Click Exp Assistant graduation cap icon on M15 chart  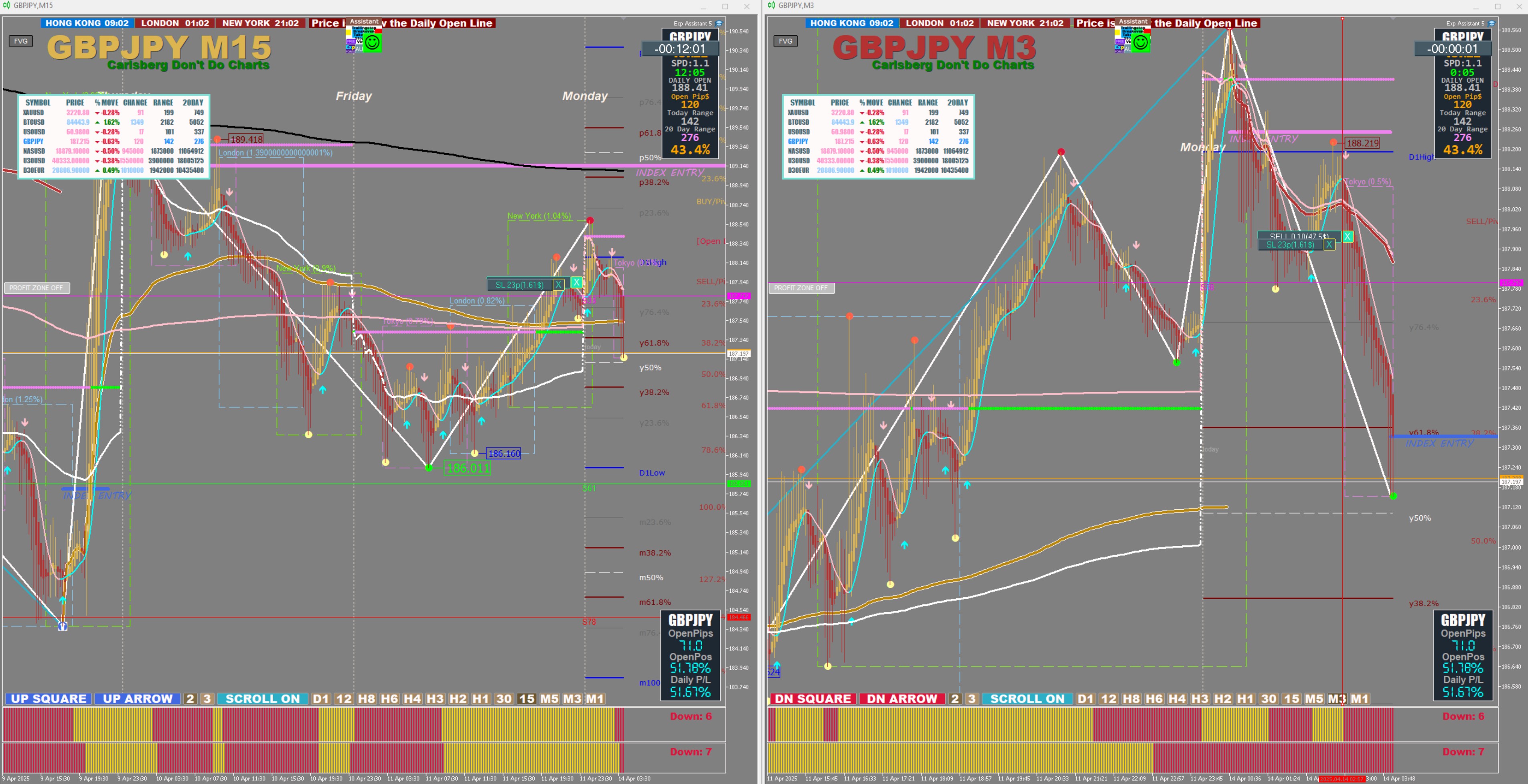[719, 24]
